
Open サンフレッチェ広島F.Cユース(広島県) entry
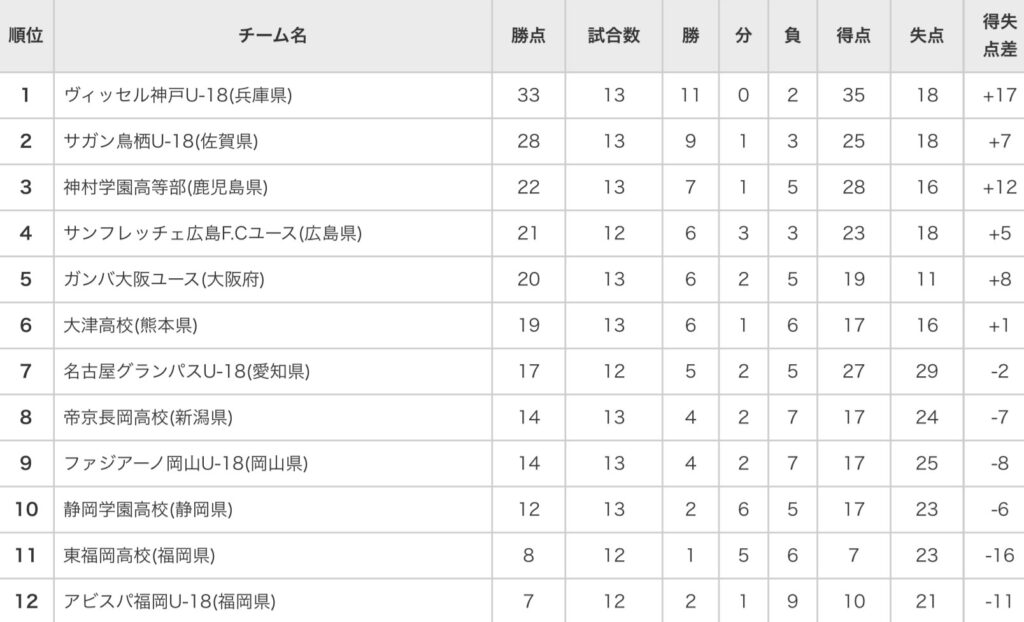click(x=212, y=233)
